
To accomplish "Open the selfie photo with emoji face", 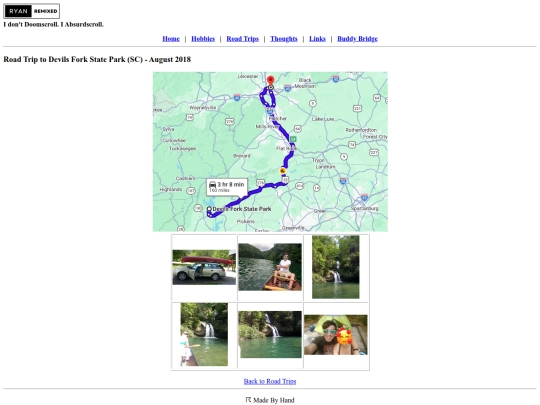I will pos(336,335).
